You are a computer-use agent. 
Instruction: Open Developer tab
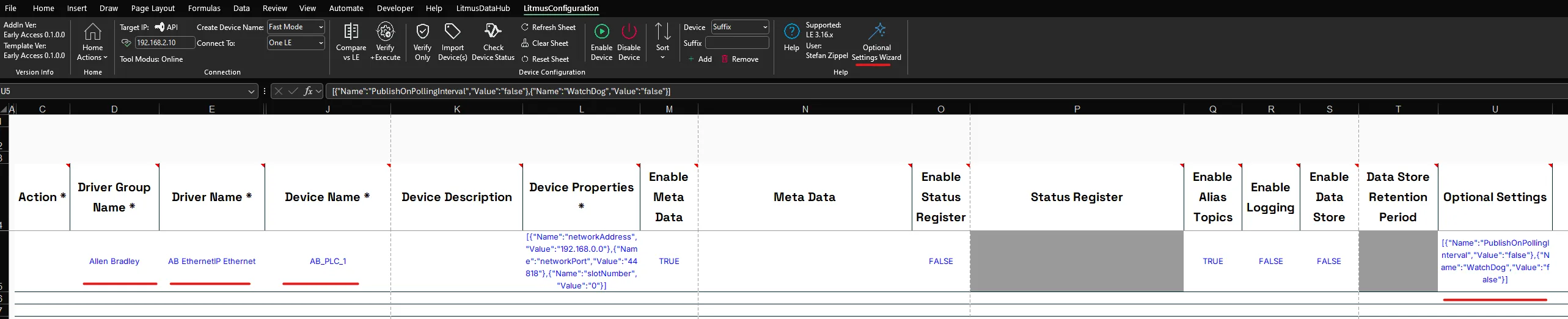pyautogui.click(x=395, y=8)
